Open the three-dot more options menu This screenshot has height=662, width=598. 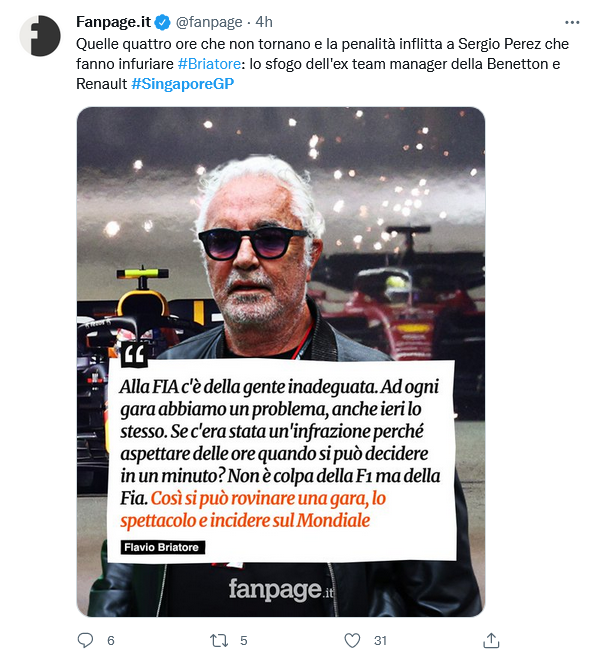point(572,22)
